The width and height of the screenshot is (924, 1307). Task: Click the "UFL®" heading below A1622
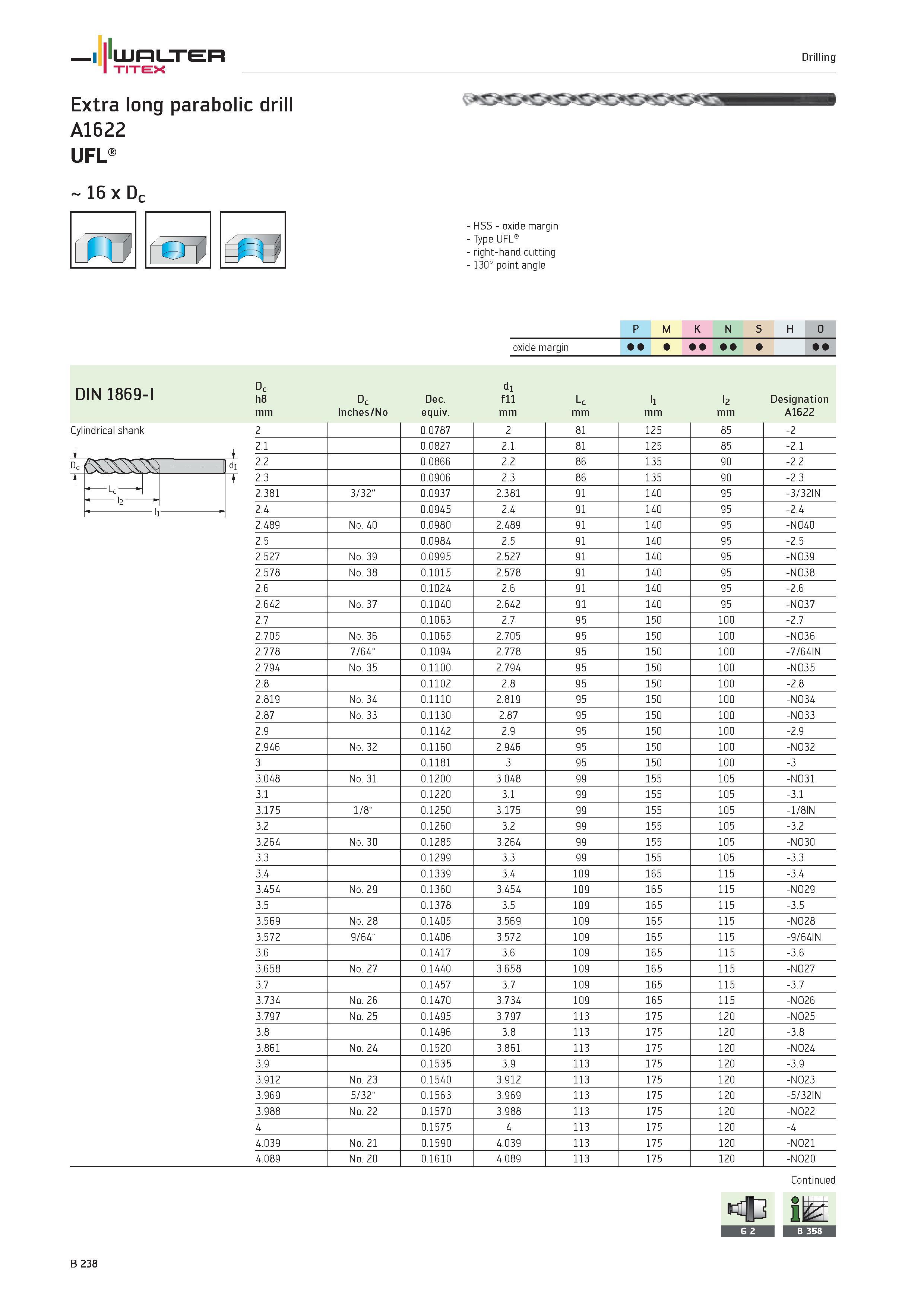pos(94,156)
